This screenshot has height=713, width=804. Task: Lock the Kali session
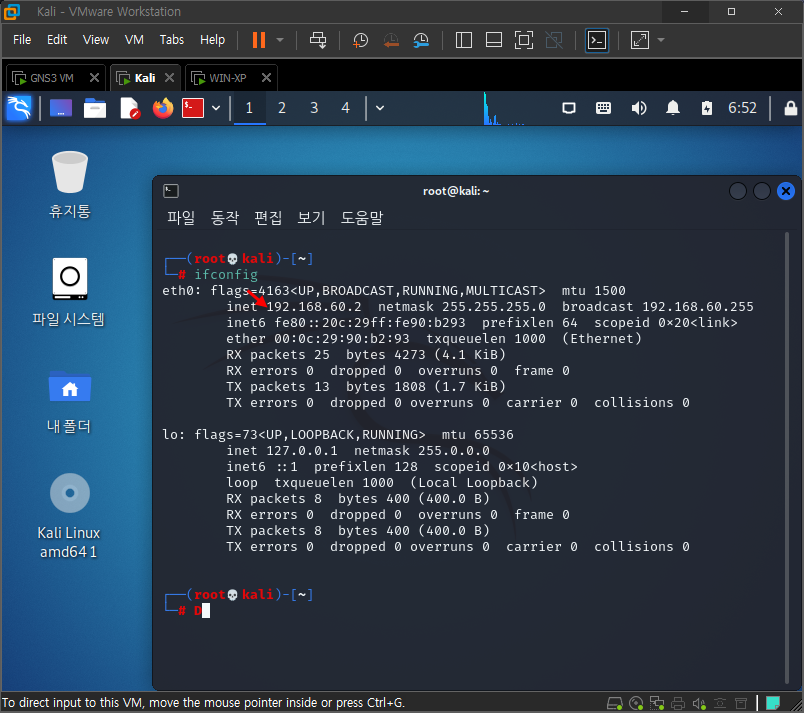[791, 108]
